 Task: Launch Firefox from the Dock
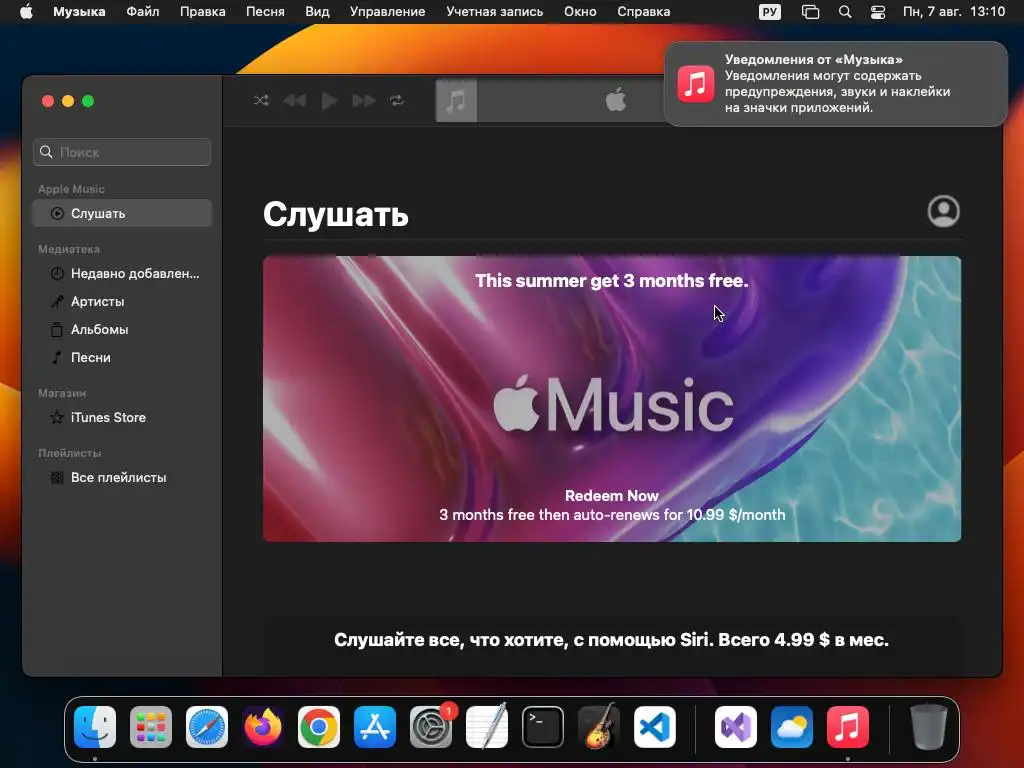click(x=263, y=727)
